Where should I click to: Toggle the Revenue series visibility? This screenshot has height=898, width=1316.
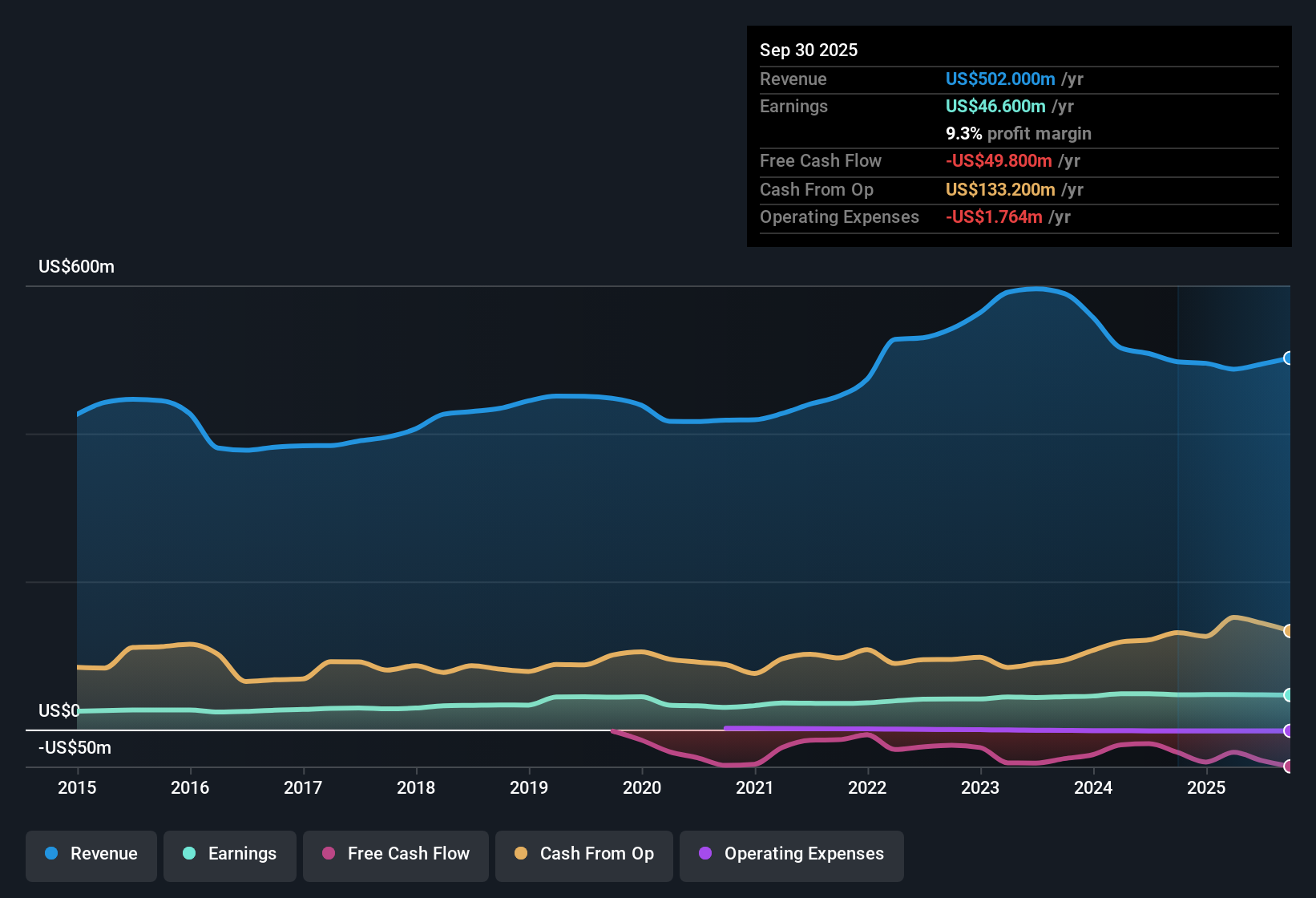coord(91,854)
